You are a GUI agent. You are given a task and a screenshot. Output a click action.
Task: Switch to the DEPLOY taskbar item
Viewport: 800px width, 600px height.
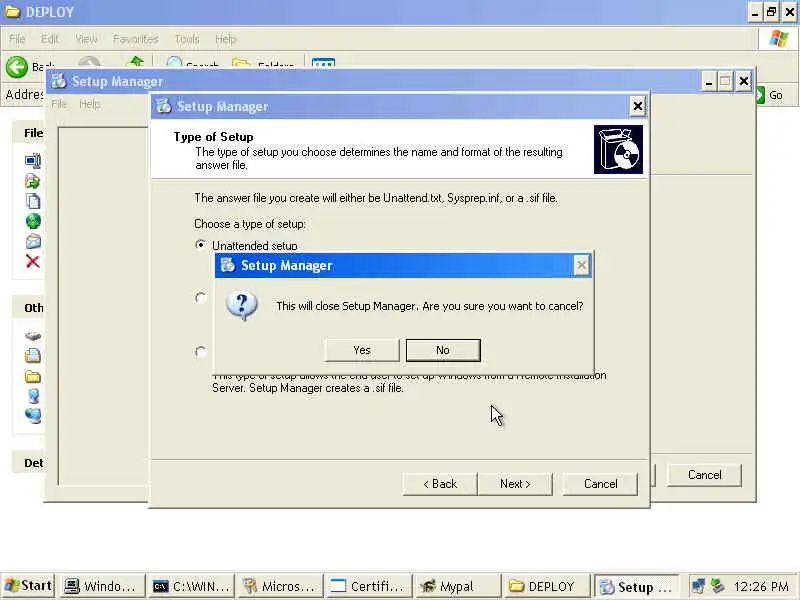coord(546,586)
